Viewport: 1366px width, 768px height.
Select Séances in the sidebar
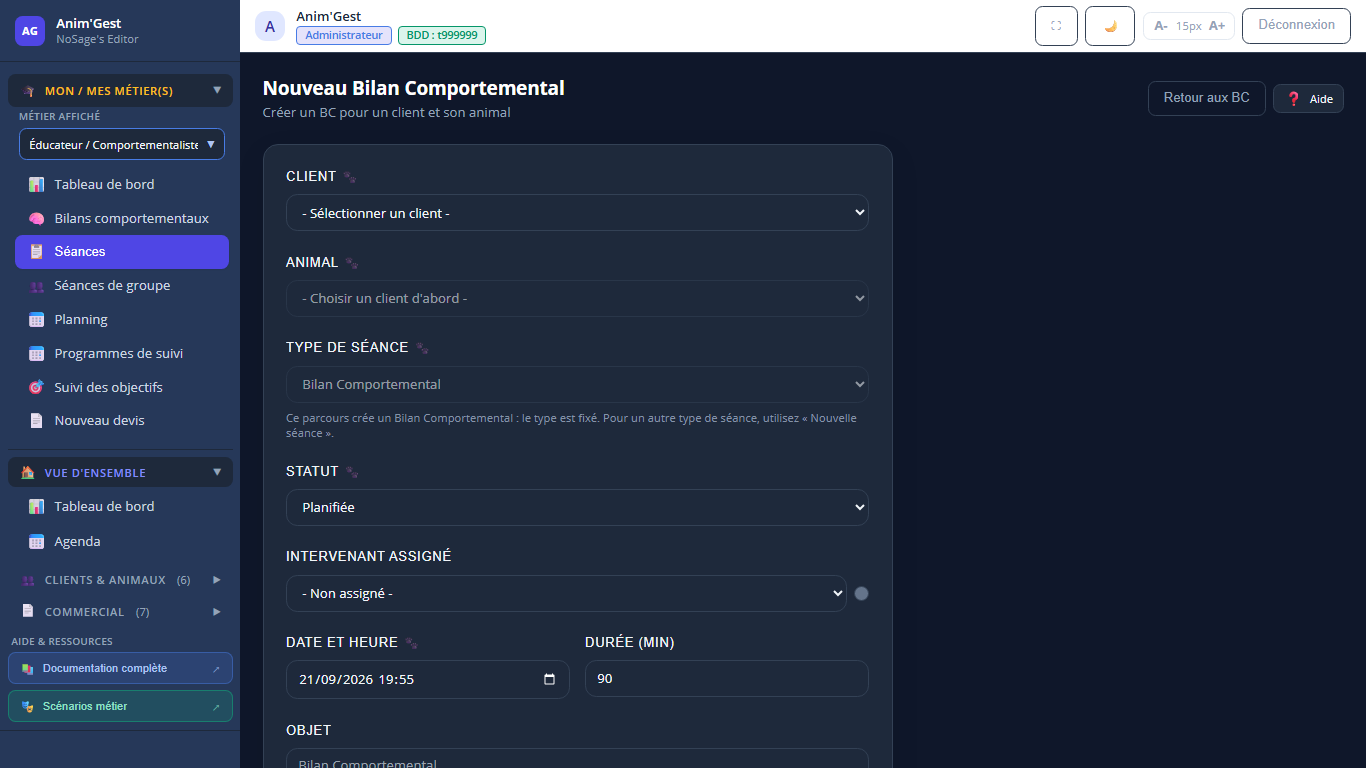pos(122,252)
